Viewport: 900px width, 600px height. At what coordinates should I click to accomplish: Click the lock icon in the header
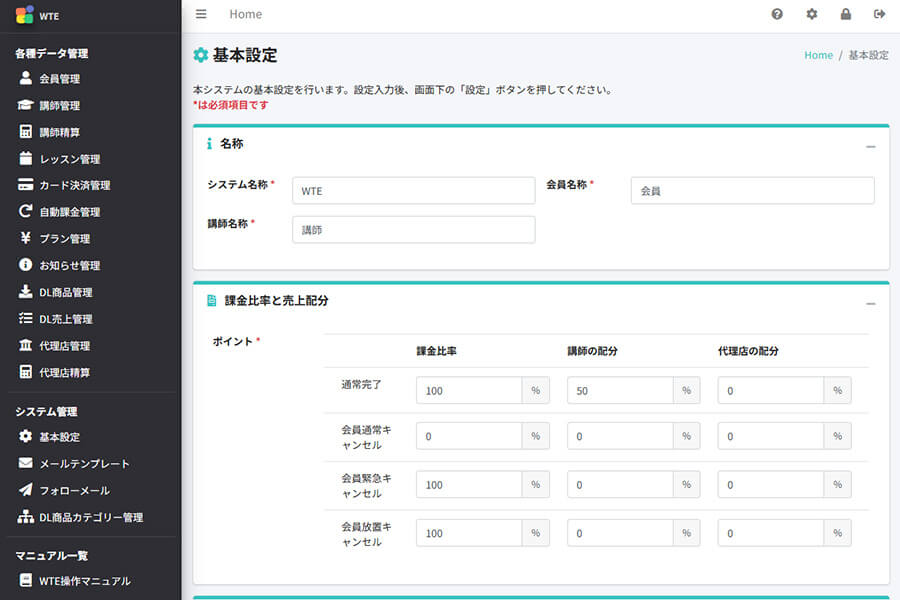tap(845, 15)
